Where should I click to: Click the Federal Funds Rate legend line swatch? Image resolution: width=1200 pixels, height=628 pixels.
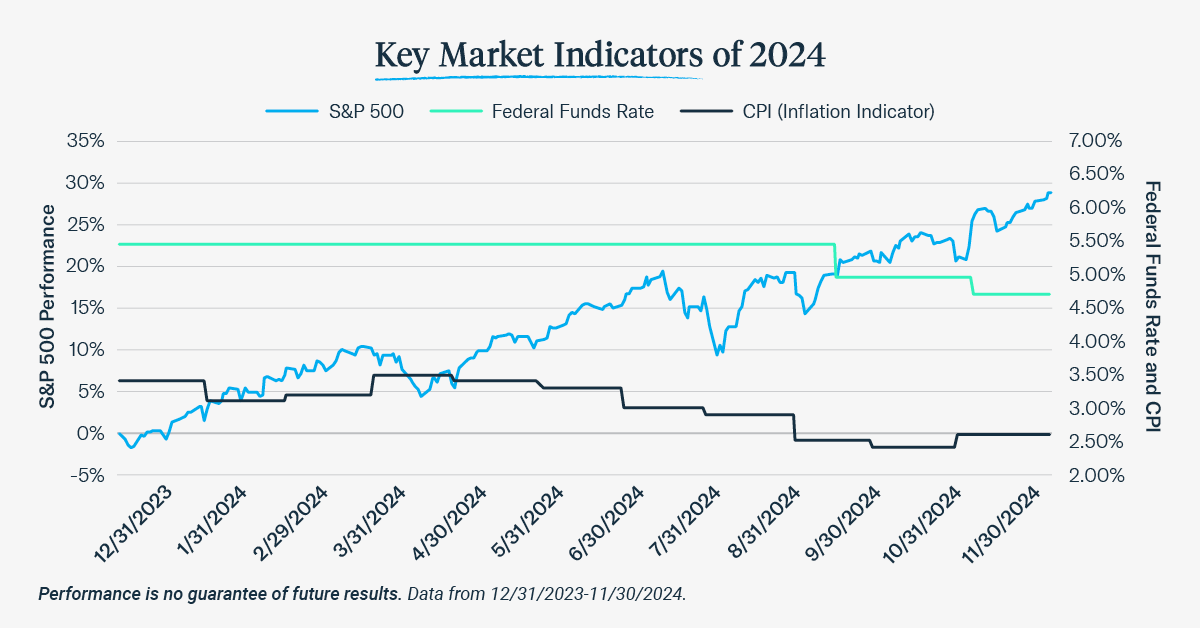(455, 112)
